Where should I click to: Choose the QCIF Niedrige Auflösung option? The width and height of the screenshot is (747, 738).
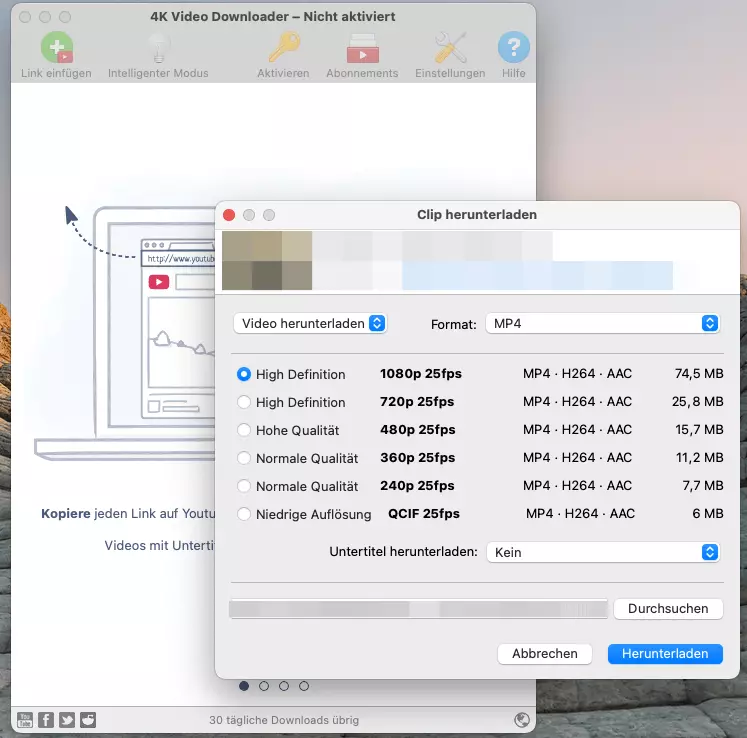(244, 514)
